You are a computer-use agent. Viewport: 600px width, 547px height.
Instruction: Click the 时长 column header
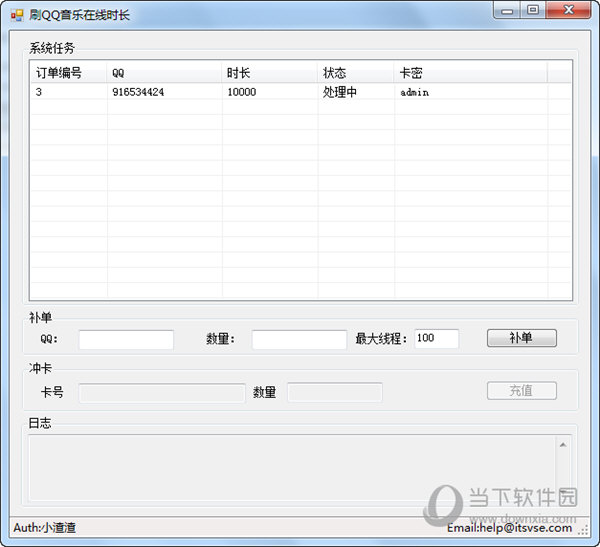[x=270, y=72]
